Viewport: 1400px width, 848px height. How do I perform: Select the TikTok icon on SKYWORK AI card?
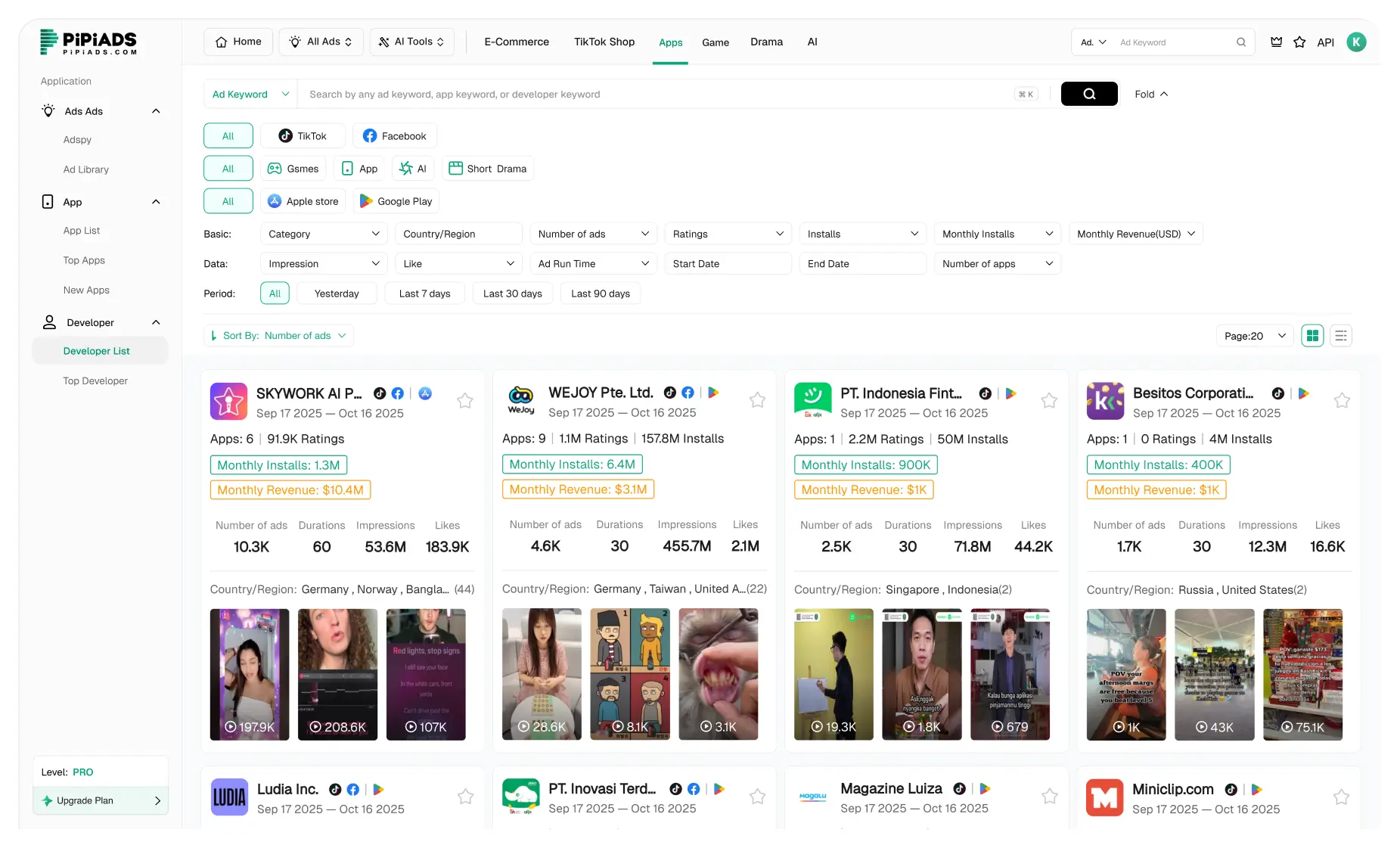pos(379,393)
